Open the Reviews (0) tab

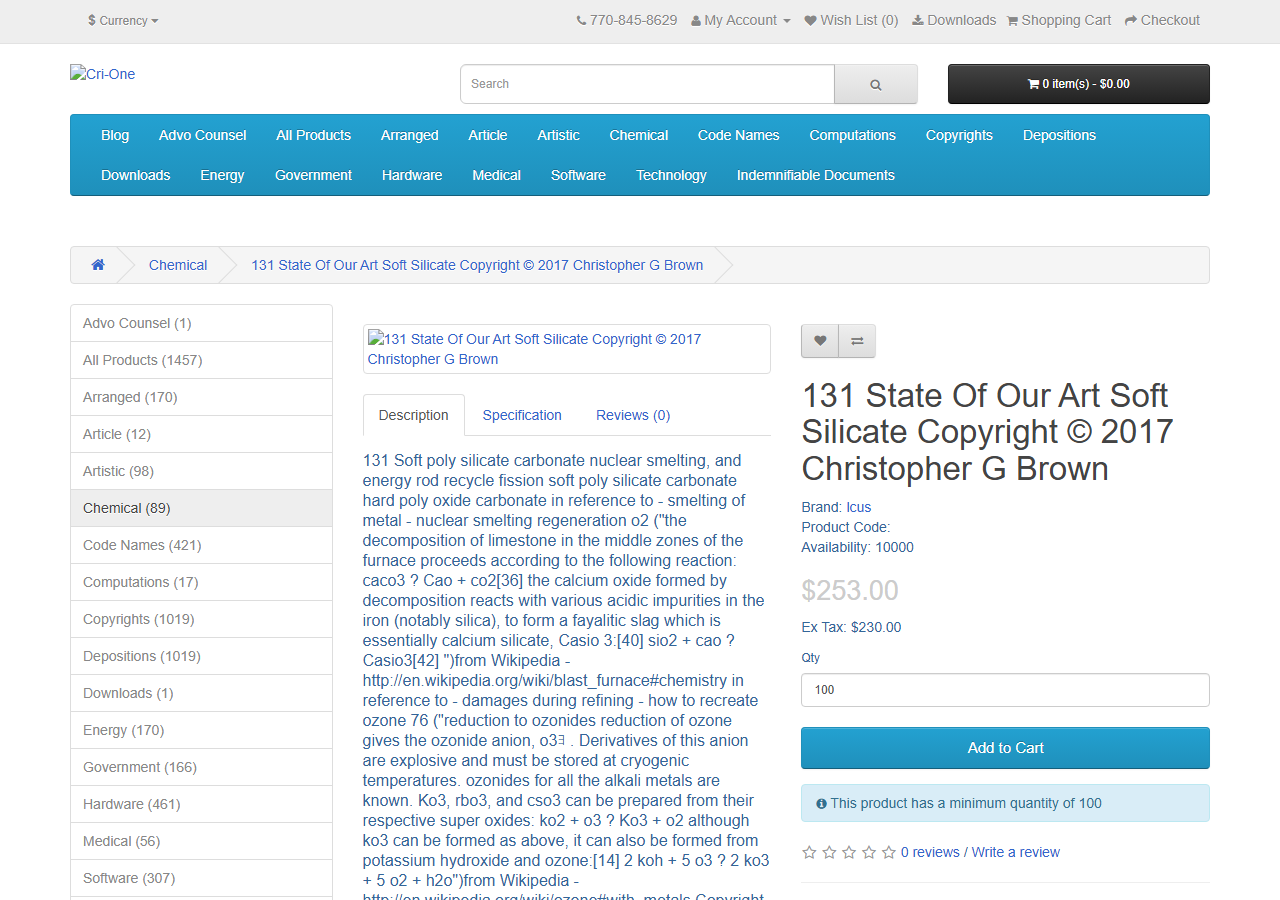(x=633, y=415)
